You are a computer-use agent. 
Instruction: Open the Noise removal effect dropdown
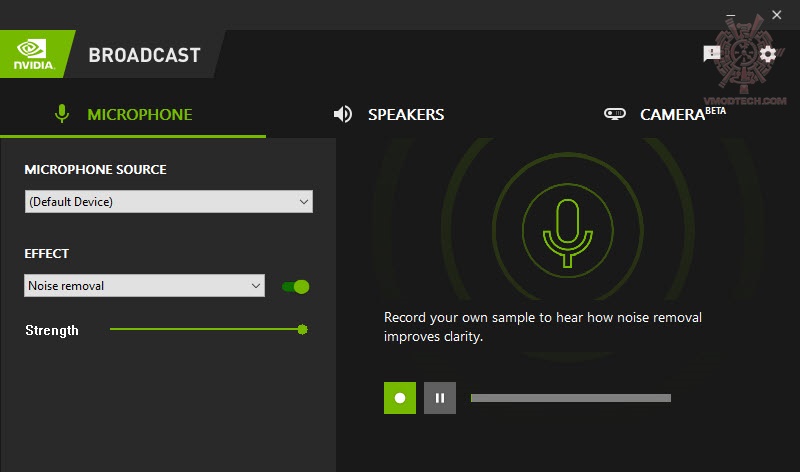pyautogui.click(x=144, y=286)
